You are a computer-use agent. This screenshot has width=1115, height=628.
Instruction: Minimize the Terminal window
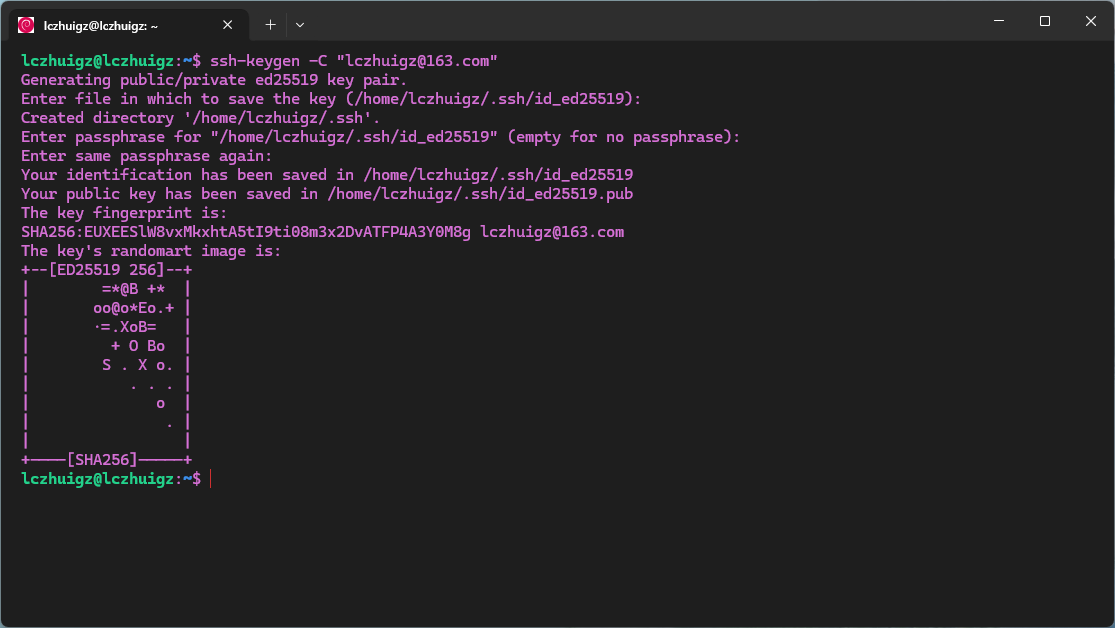[998, 21]
